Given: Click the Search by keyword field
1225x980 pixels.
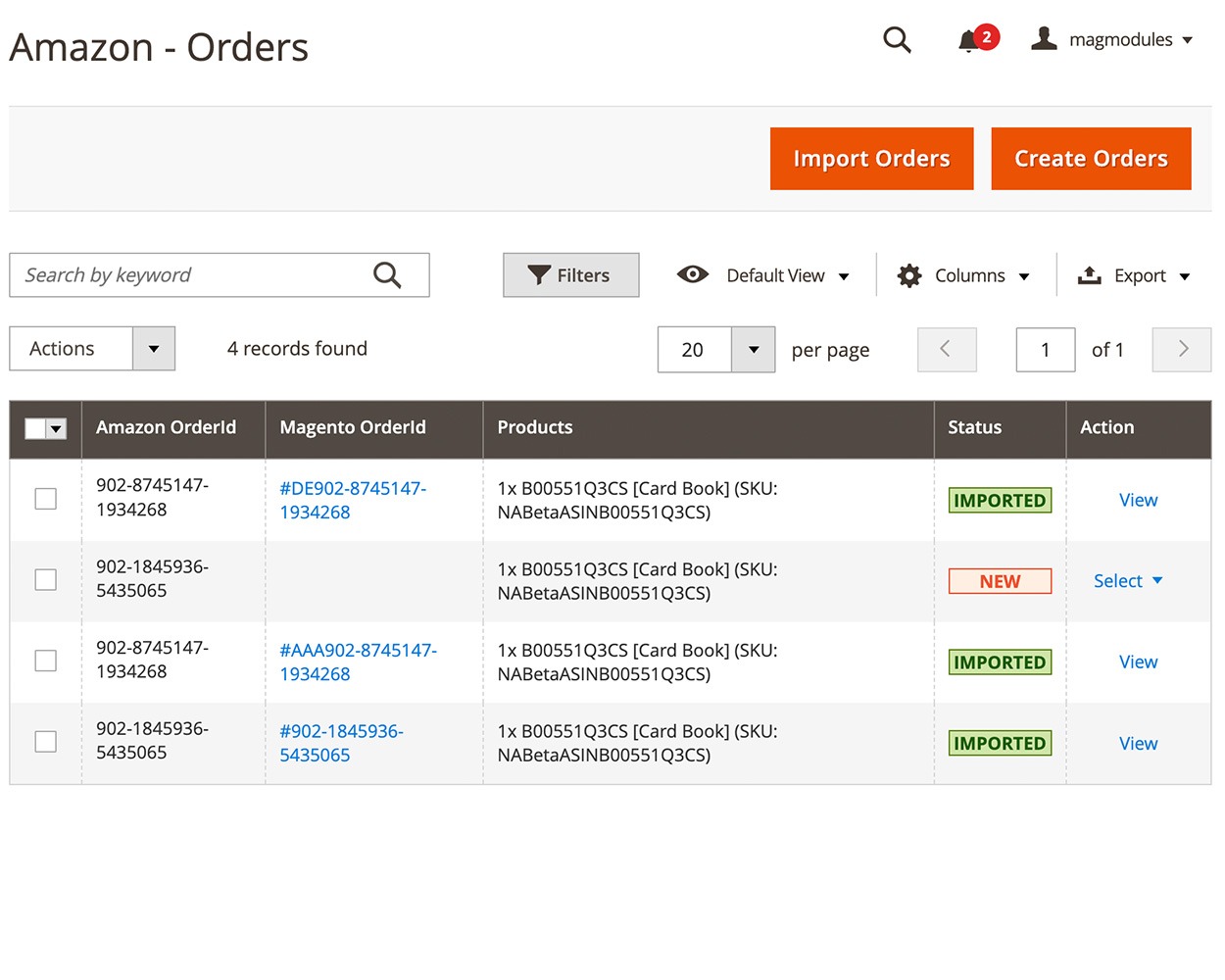Looking at the screenshot, I should tap(191, 275).
